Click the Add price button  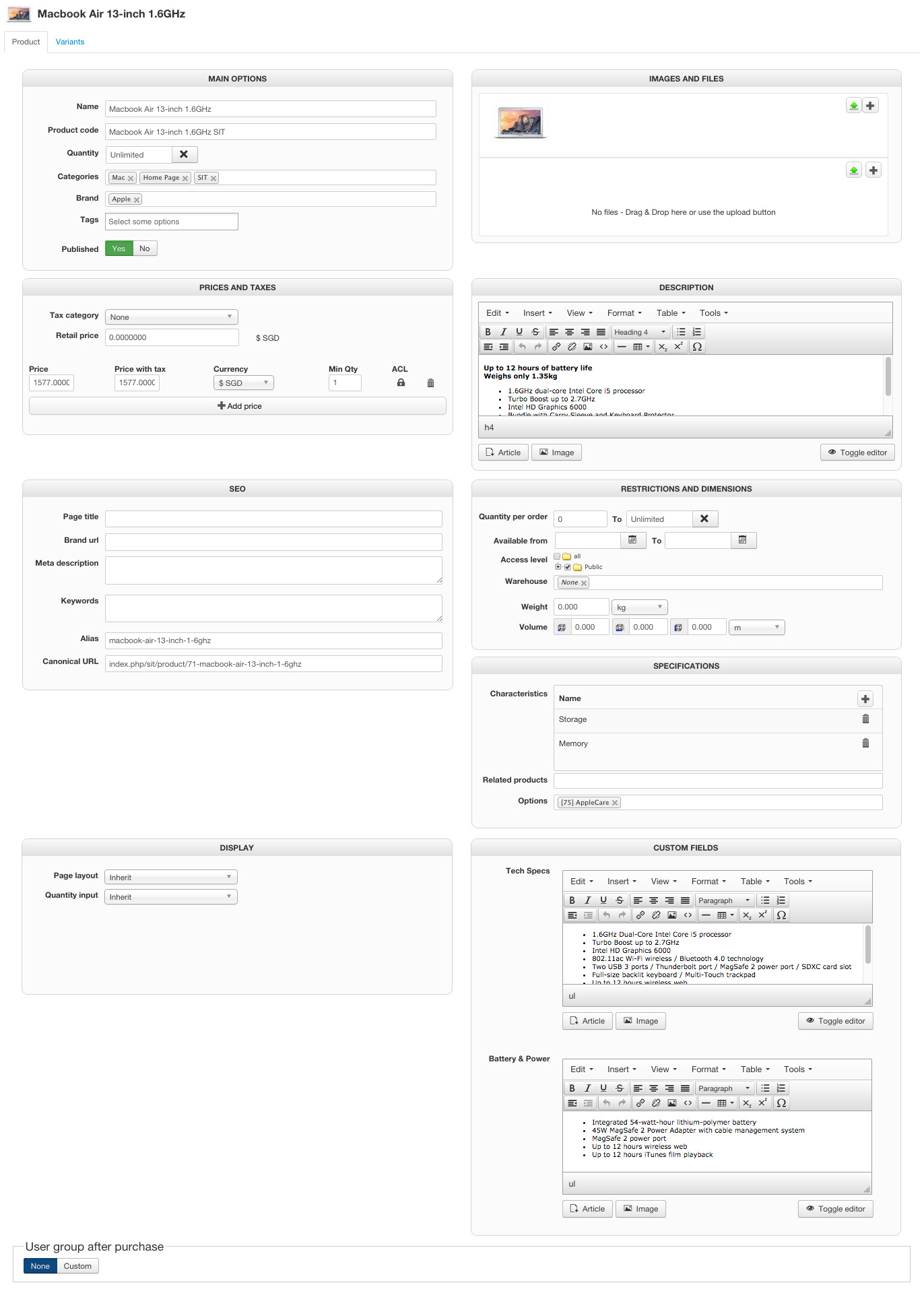pos(238,406)
